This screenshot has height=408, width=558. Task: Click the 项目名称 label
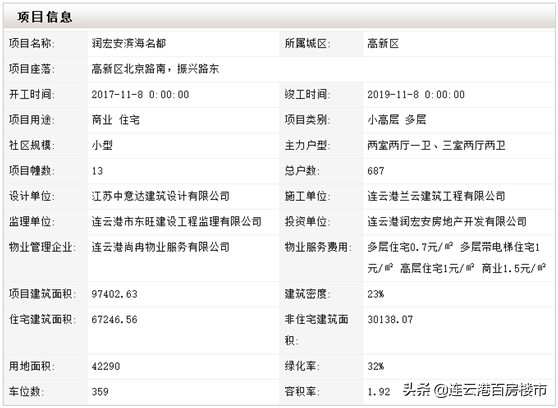point(32,43)
